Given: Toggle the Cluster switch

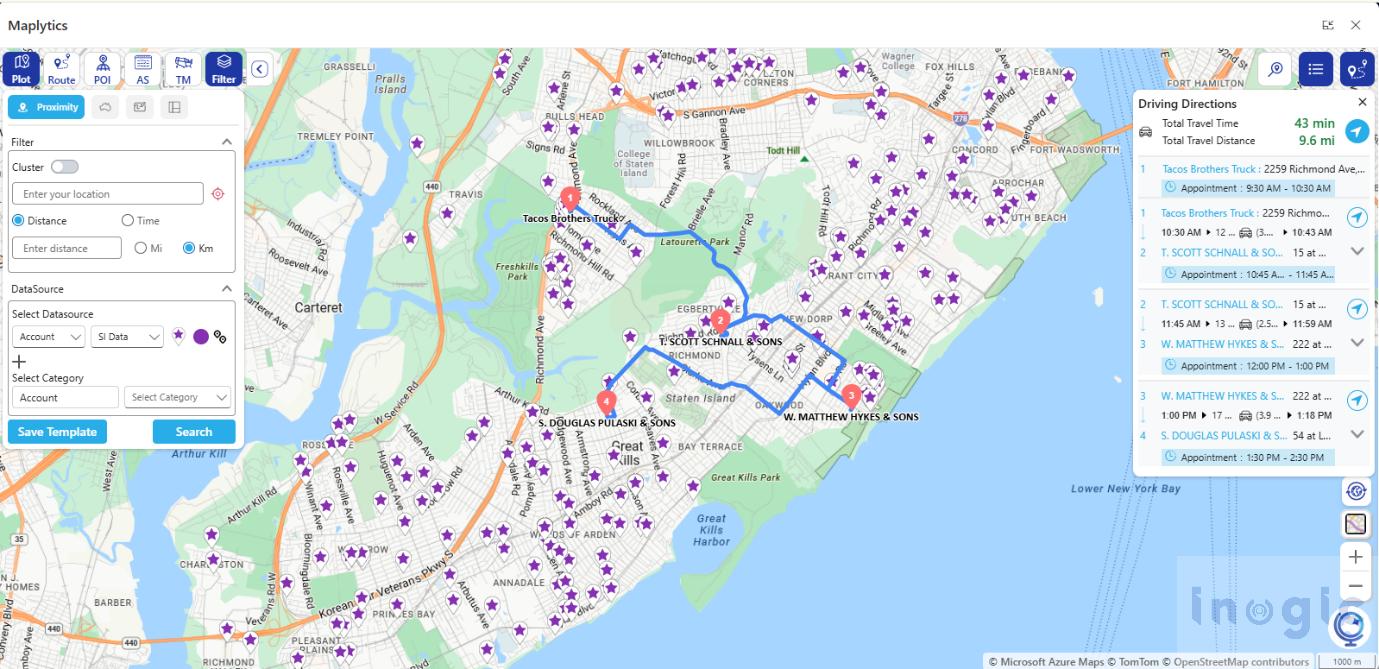Looking at the screenshot, I should tap(65, 167).
